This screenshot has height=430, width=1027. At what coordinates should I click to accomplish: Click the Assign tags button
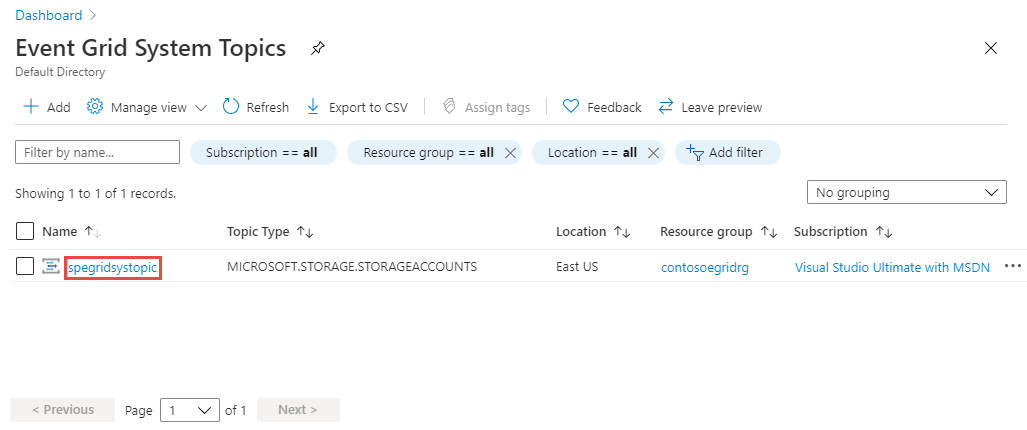[x=487, y=107]
